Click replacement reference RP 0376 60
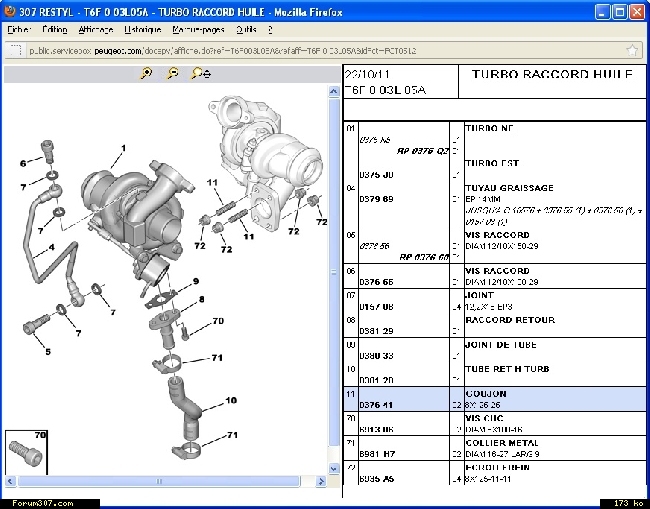Viewport: 650px width, 509px height. (424, 257)
